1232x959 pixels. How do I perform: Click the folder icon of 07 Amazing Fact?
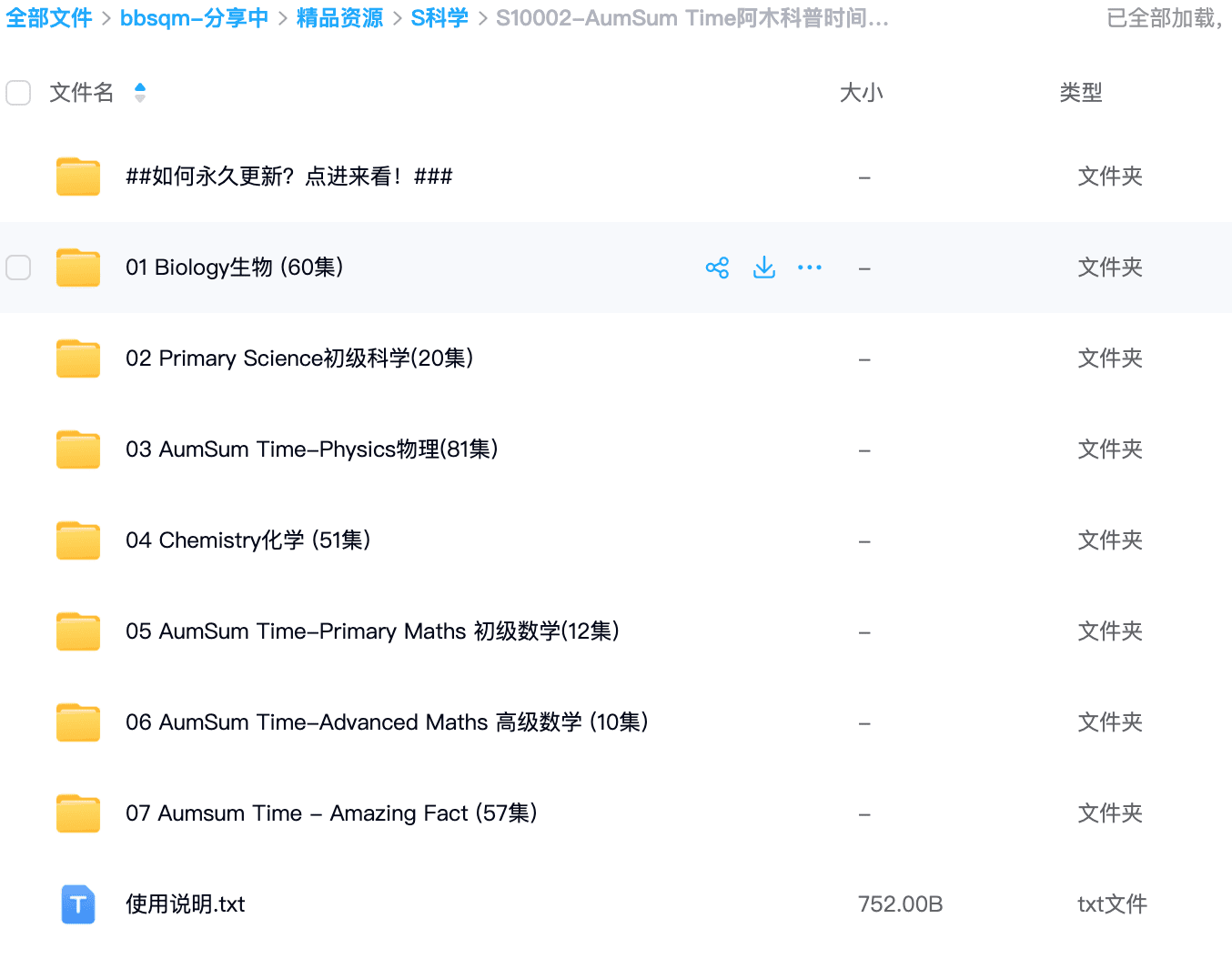(78, 813)
